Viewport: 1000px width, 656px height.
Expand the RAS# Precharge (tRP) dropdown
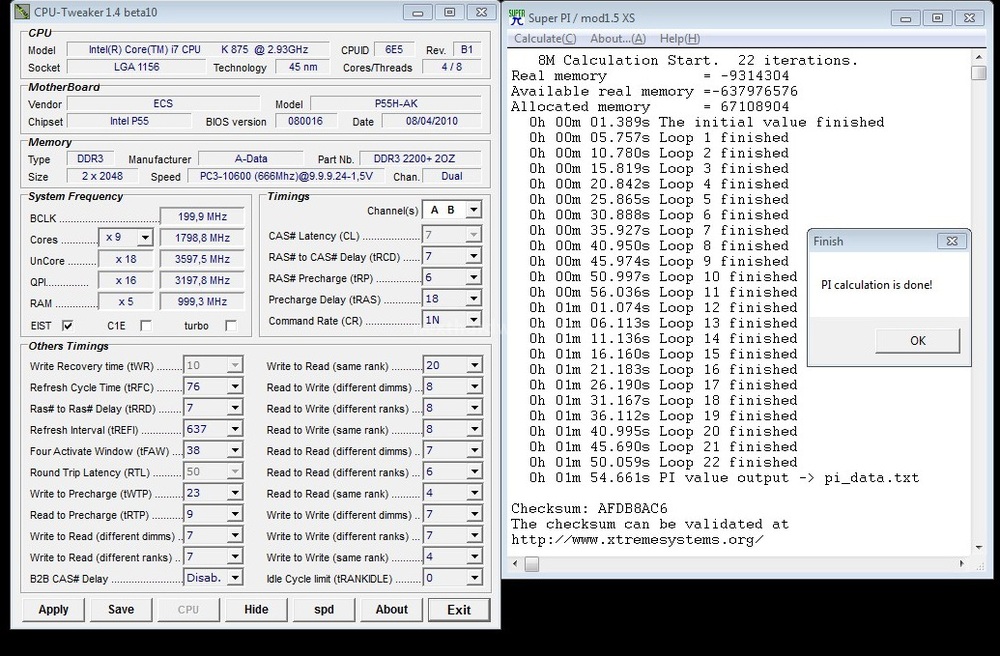(473, 278)
